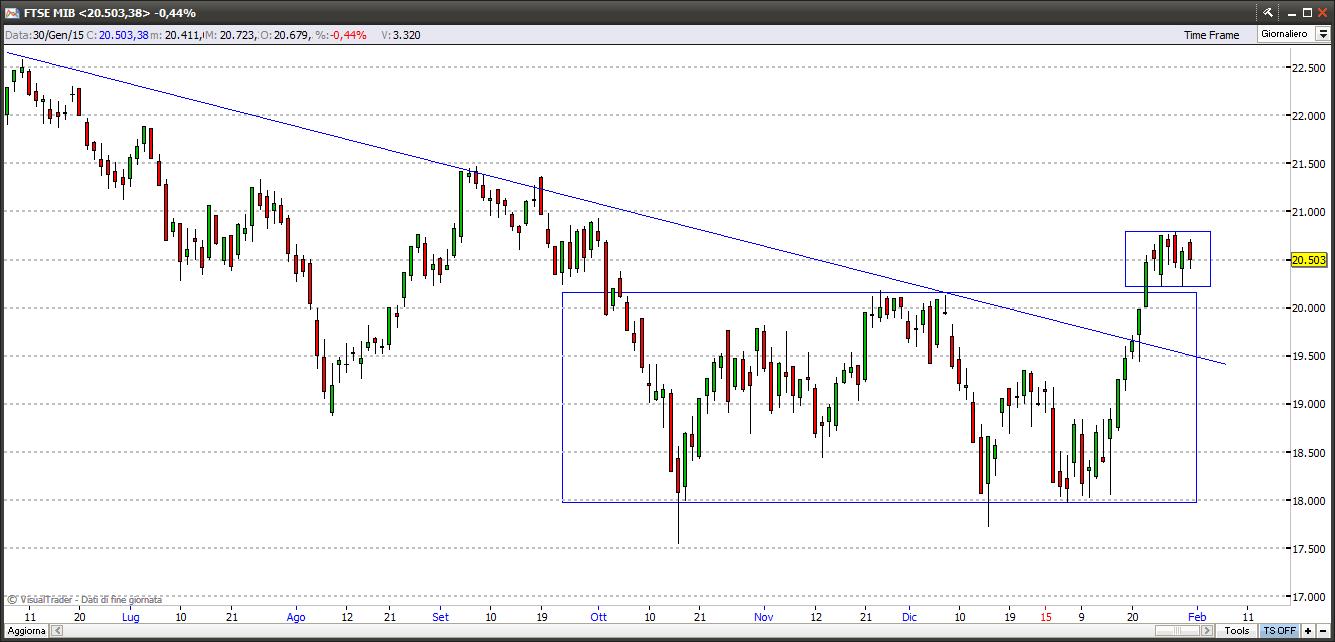Click the Aggiorna button

pos(24,630)
